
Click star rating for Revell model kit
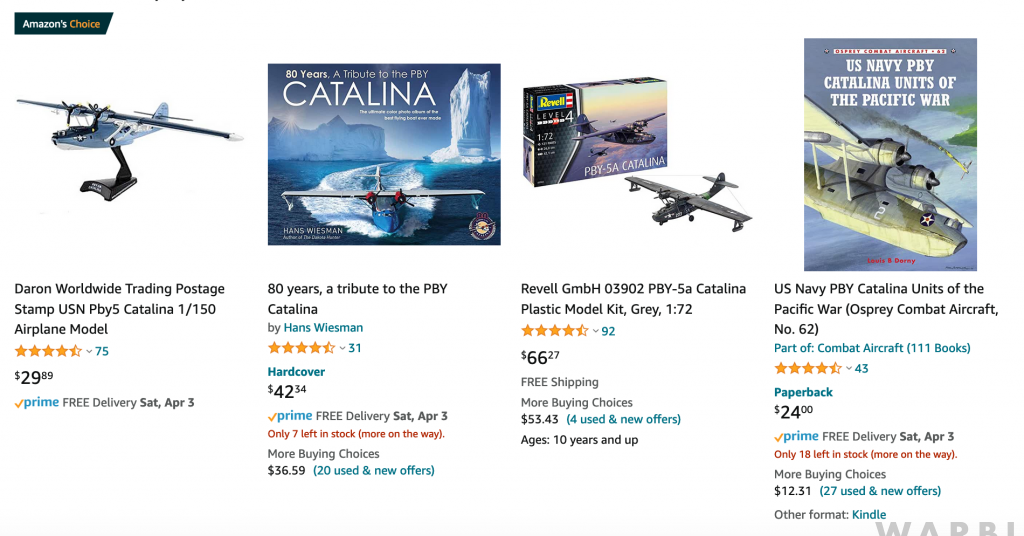tap(555, 331)
